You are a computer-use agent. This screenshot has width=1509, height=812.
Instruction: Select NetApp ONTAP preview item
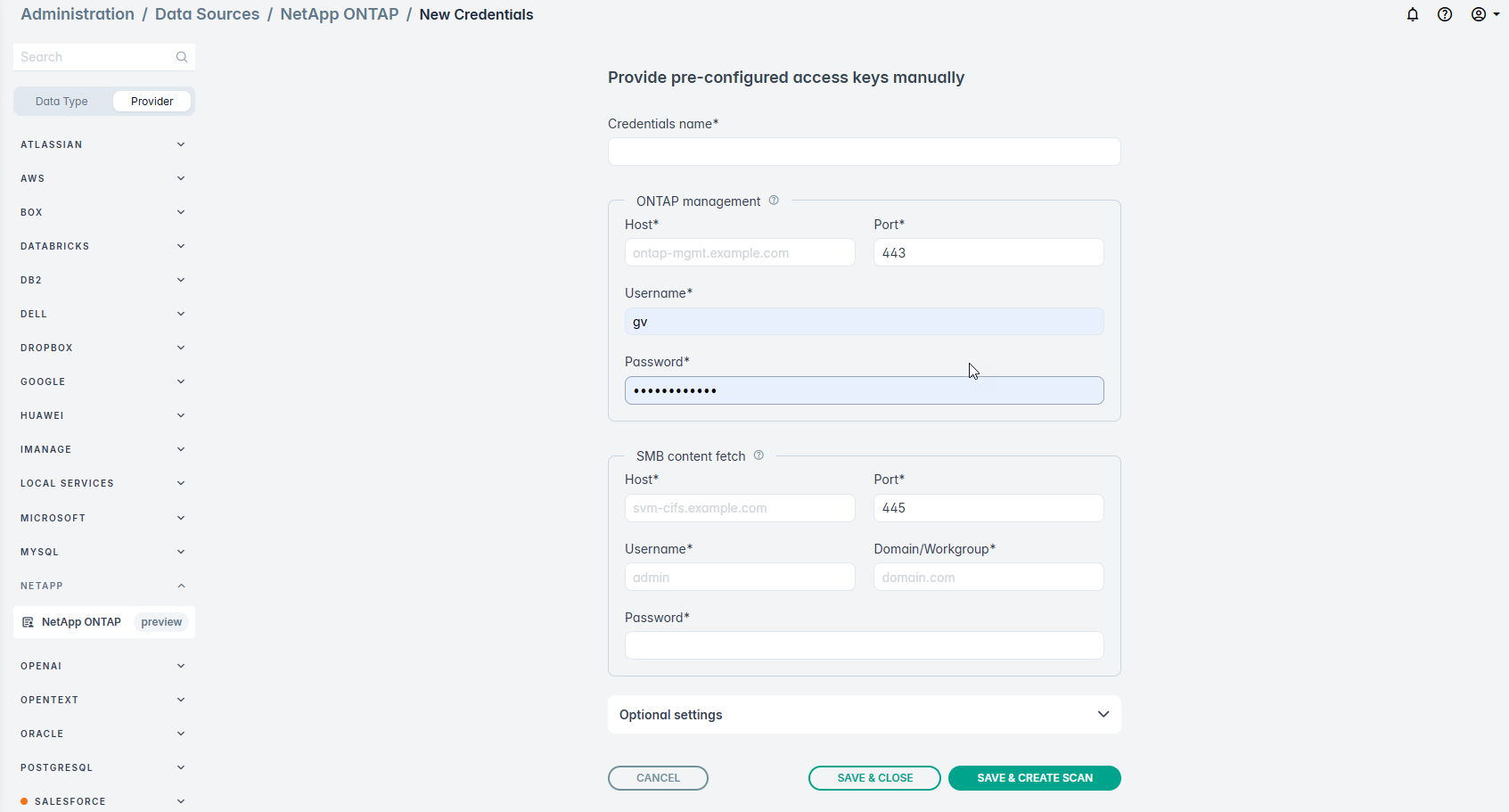click(104, 622)
